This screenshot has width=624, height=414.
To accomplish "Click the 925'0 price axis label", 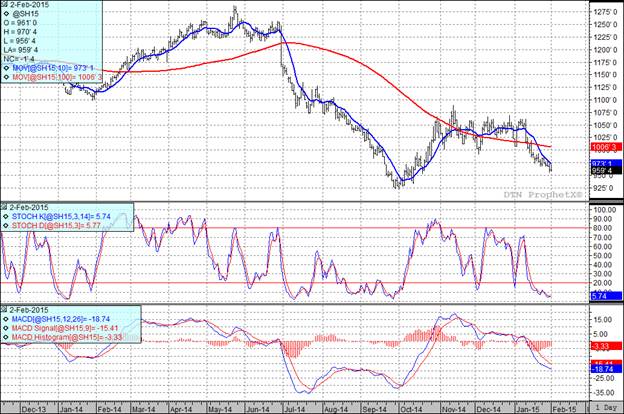I will tap(604, 187).
